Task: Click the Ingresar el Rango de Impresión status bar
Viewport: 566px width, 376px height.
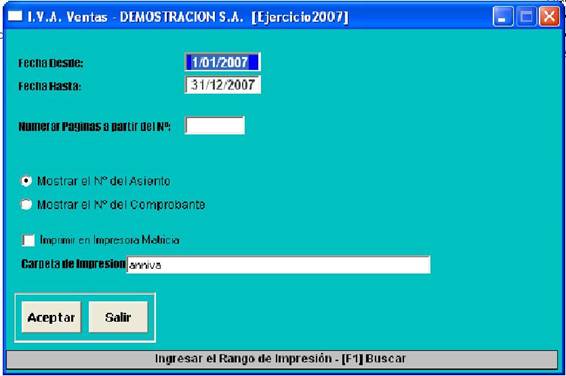Action: pyautogui.click(x=282, y=359)
